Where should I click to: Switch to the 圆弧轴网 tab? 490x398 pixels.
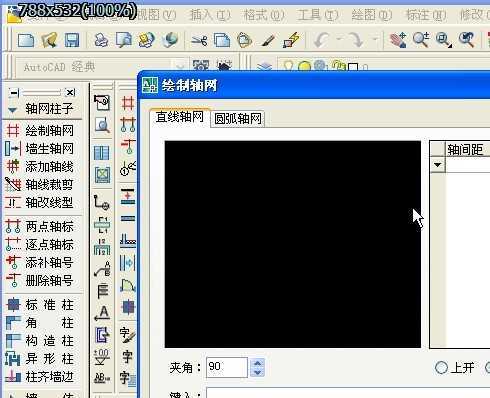[x=238, y=119]
